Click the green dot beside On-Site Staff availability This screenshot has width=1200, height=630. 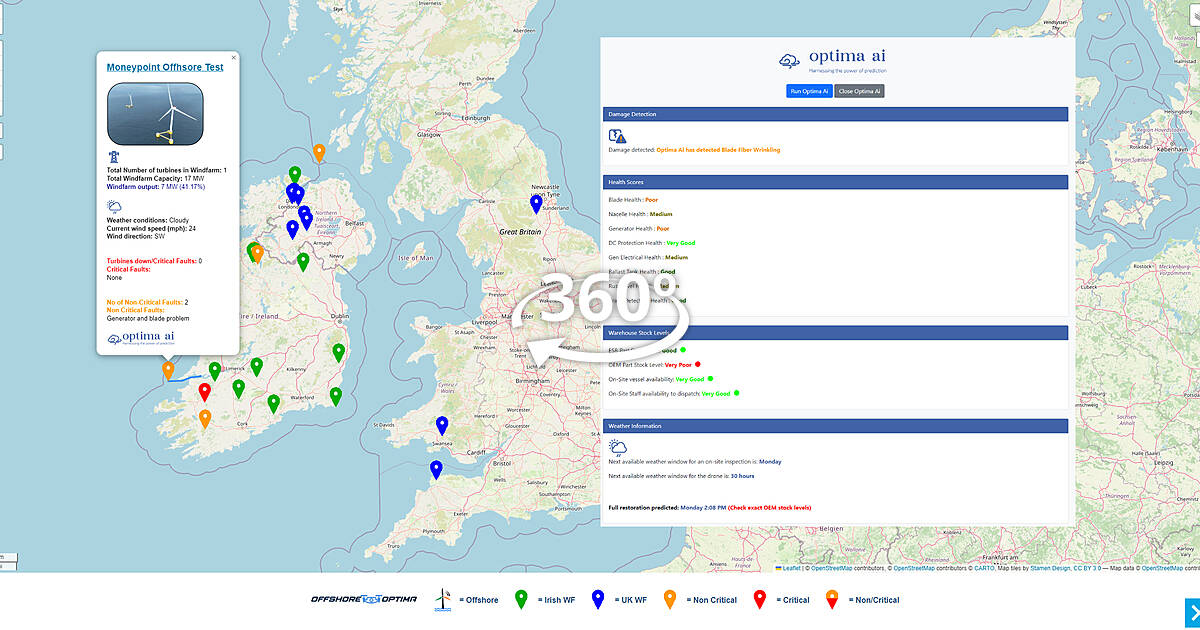[x=736, y=393]
